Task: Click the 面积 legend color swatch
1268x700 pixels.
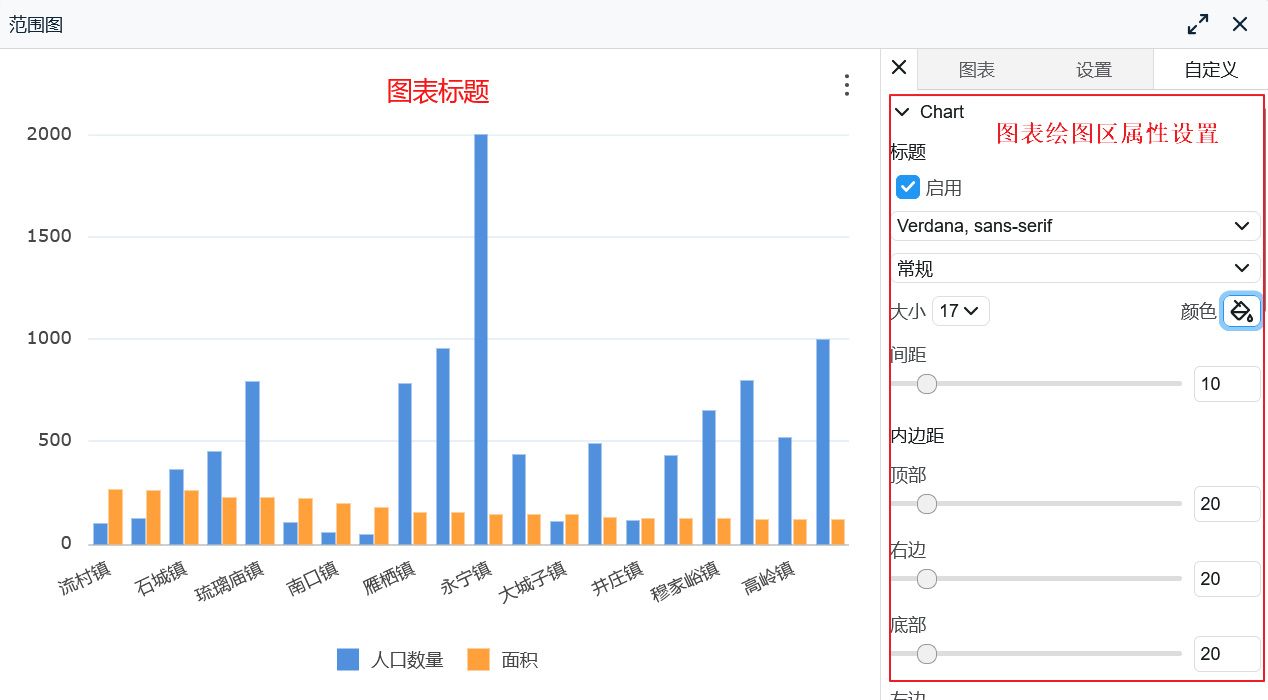Action: (x=476, y=659)
